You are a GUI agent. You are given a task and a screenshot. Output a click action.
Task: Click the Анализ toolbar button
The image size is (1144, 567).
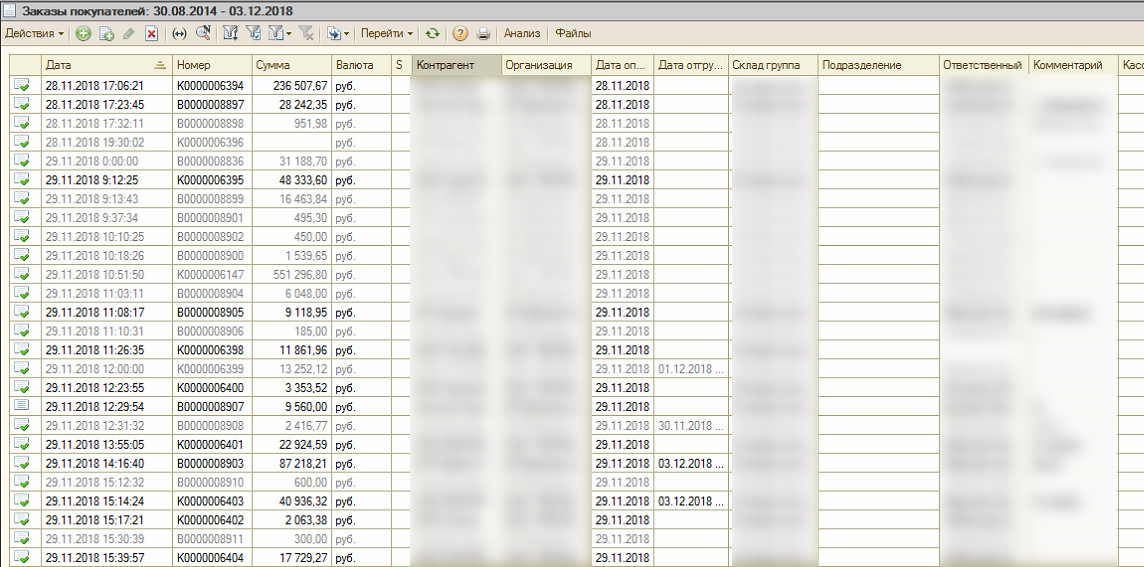[522, 33]
